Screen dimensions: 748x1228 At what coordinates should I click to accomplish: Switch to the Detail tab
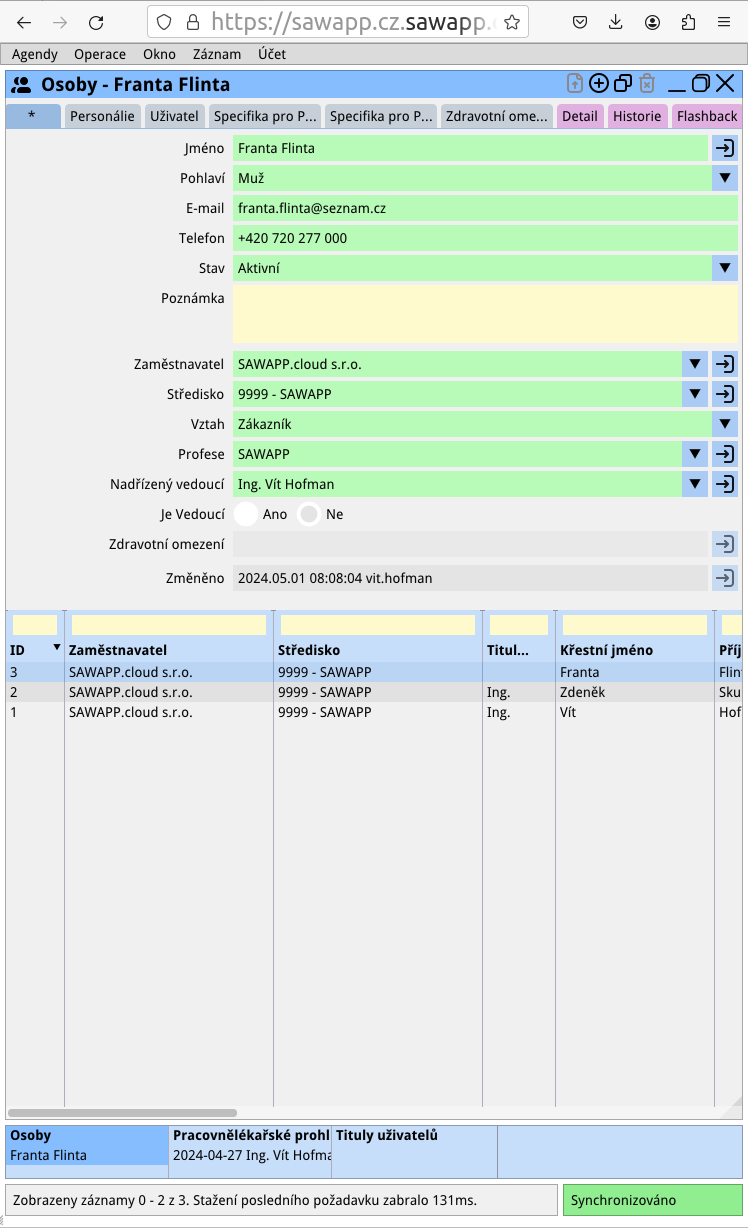[580, 116]
